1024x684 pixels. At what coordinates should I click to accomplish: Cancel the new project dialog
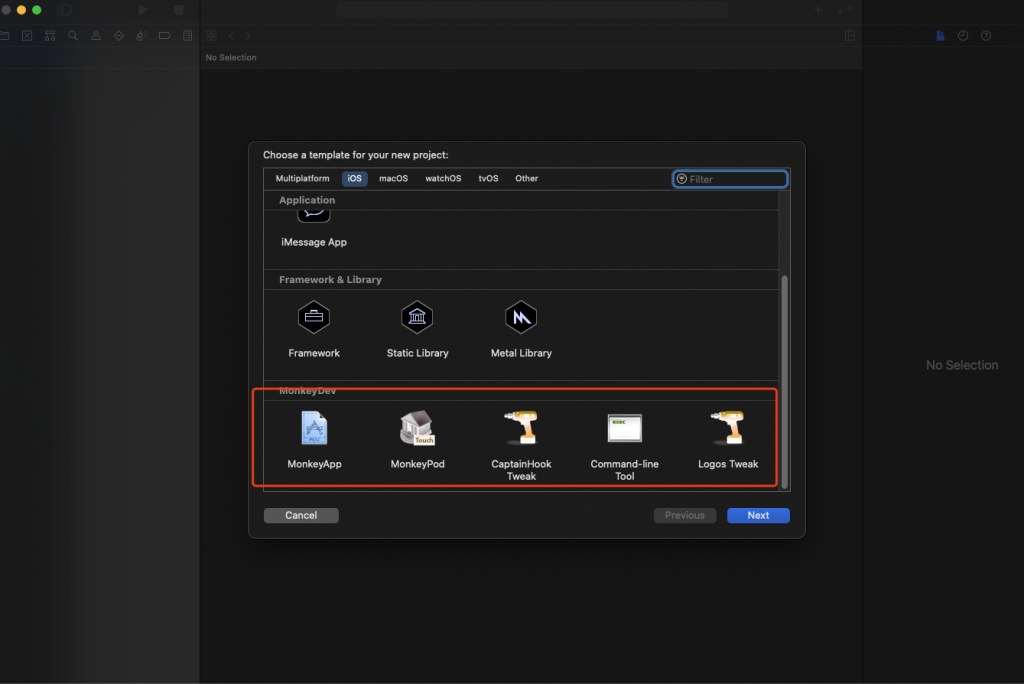tap(301, 516)
